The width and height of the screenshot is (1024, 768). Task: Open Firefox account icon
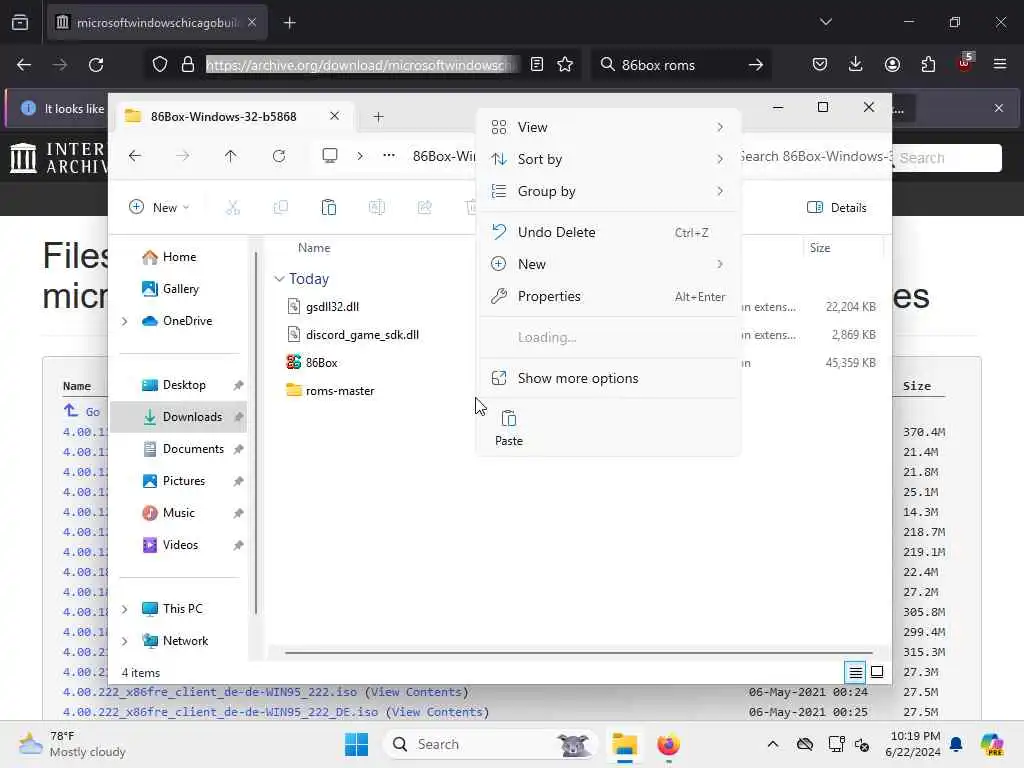[892, 65]
